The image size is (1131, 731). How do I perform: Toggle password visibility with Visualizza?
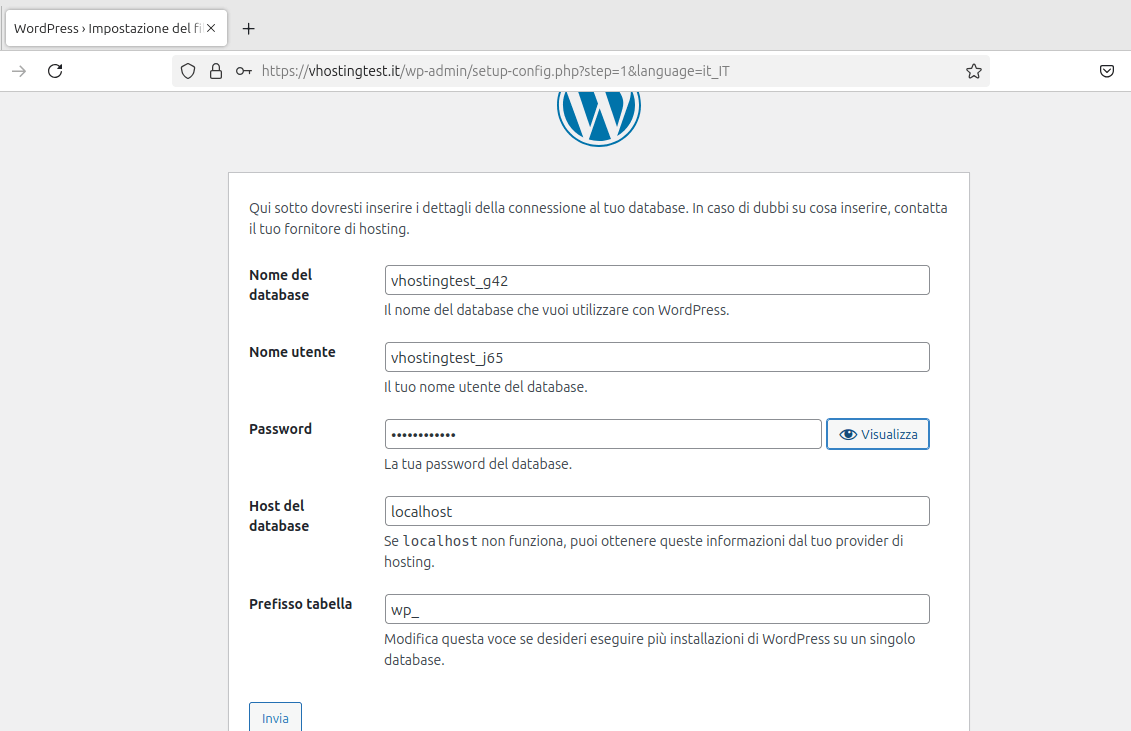[878, 434]
